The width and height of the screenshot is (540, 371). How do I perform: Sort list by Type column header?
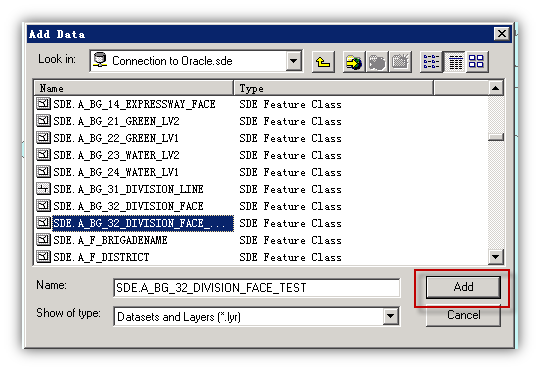(333, 88)
